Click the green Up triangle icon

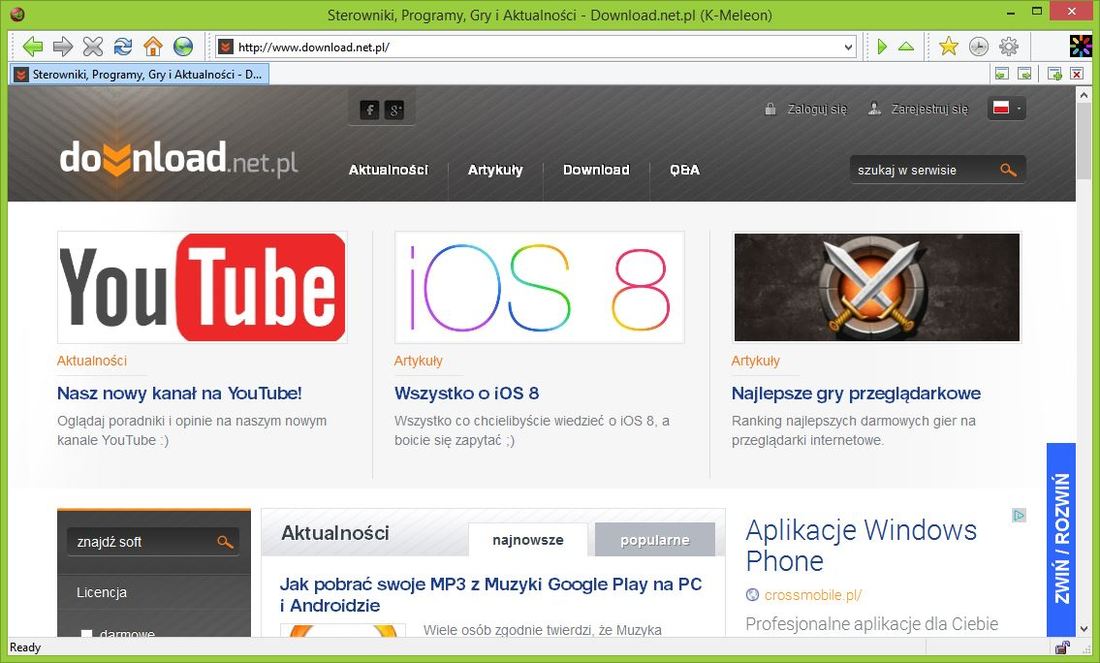coord(906,47)
